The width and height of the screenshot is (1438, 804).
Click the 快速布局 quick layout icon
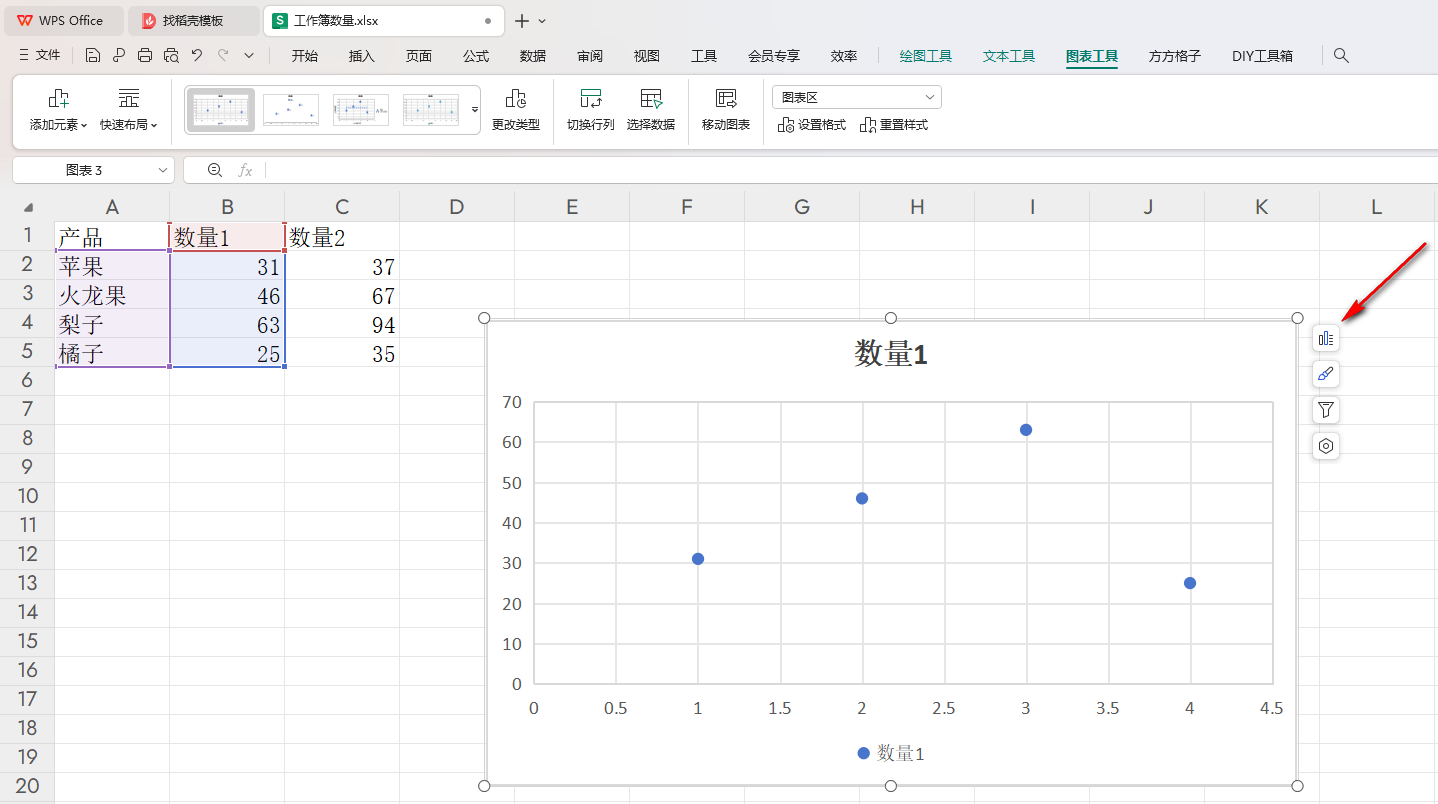tap(129, 98)
